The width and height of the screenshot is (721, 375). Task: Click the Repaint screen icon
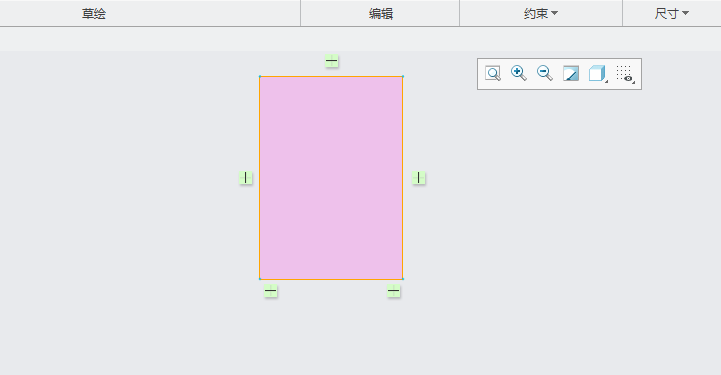point(571,74)
